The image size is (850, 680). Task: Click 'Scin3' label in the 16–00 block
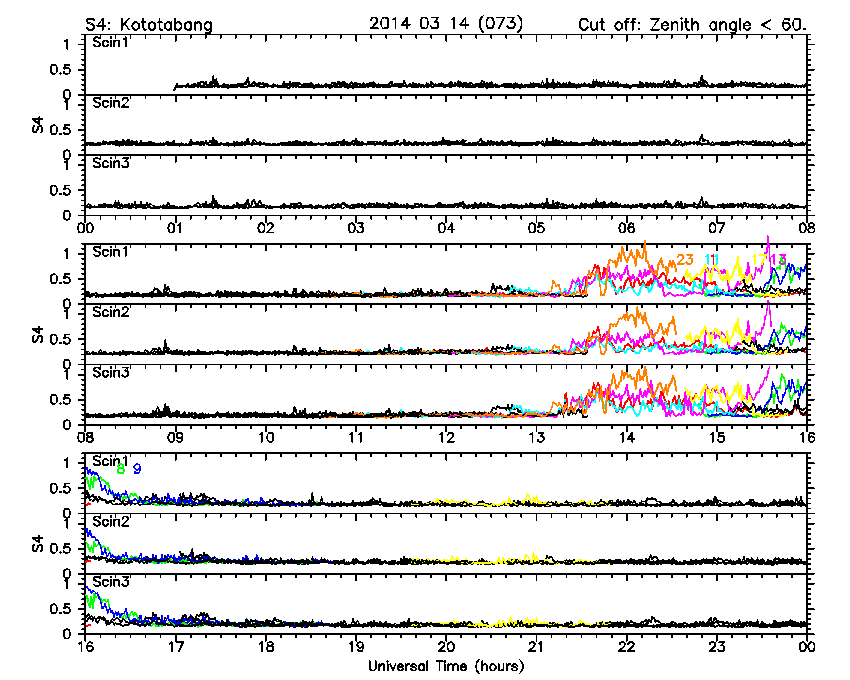coord(111,581)
